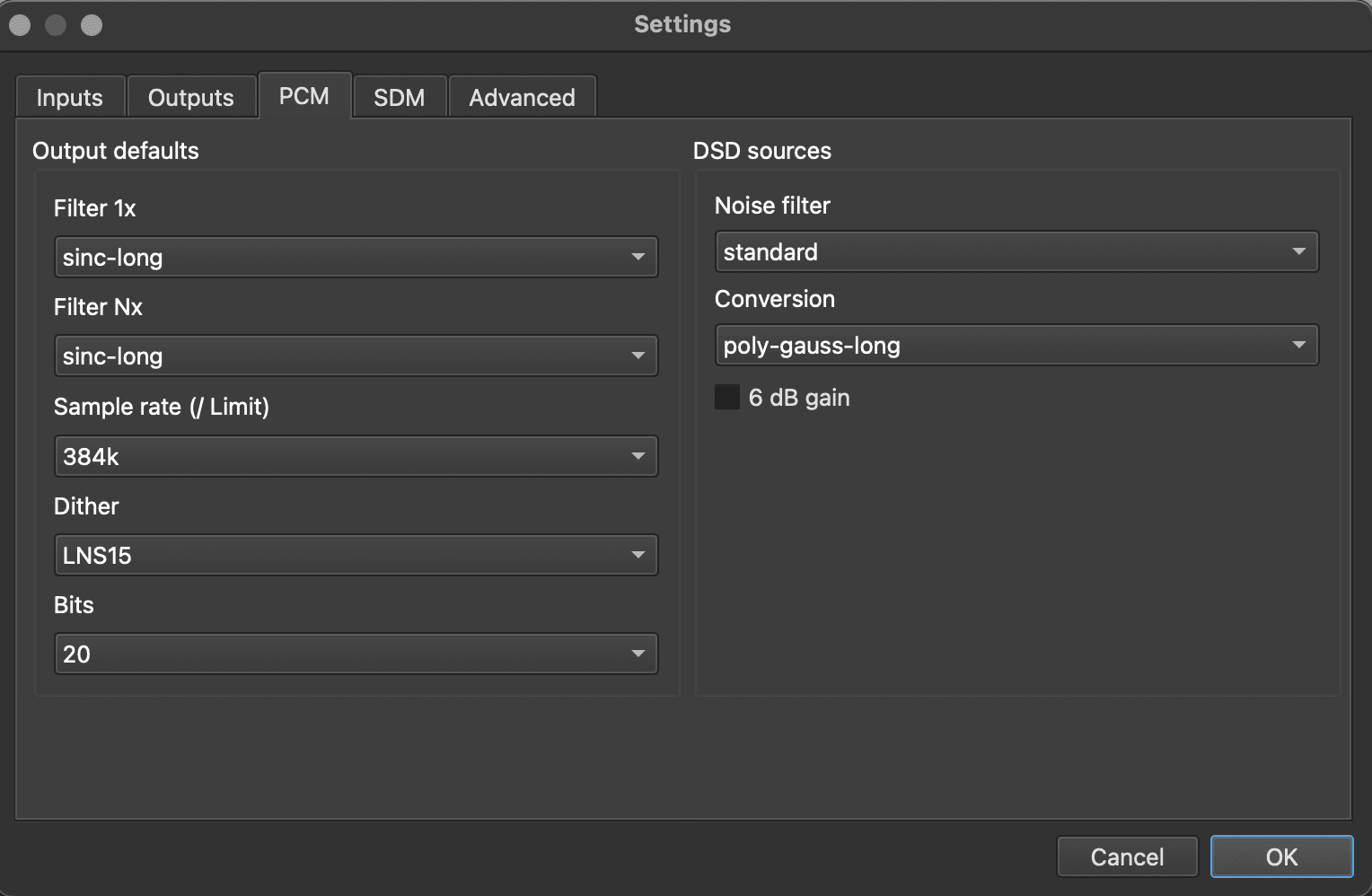The image size is (1372, 896).
Task: Open the Advanced settings tab
Action: tap(522, 98)
